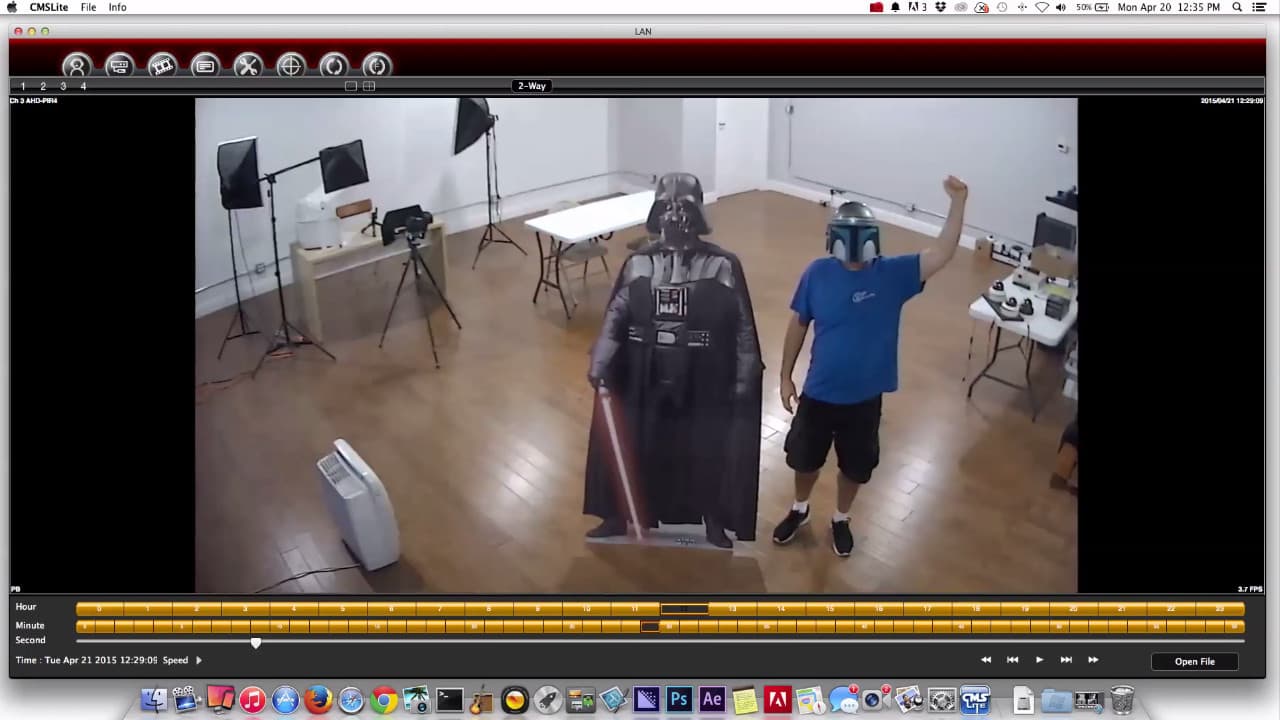Play the recorded video
This screenshot has width=1280, height=720.
point(1039,660)
